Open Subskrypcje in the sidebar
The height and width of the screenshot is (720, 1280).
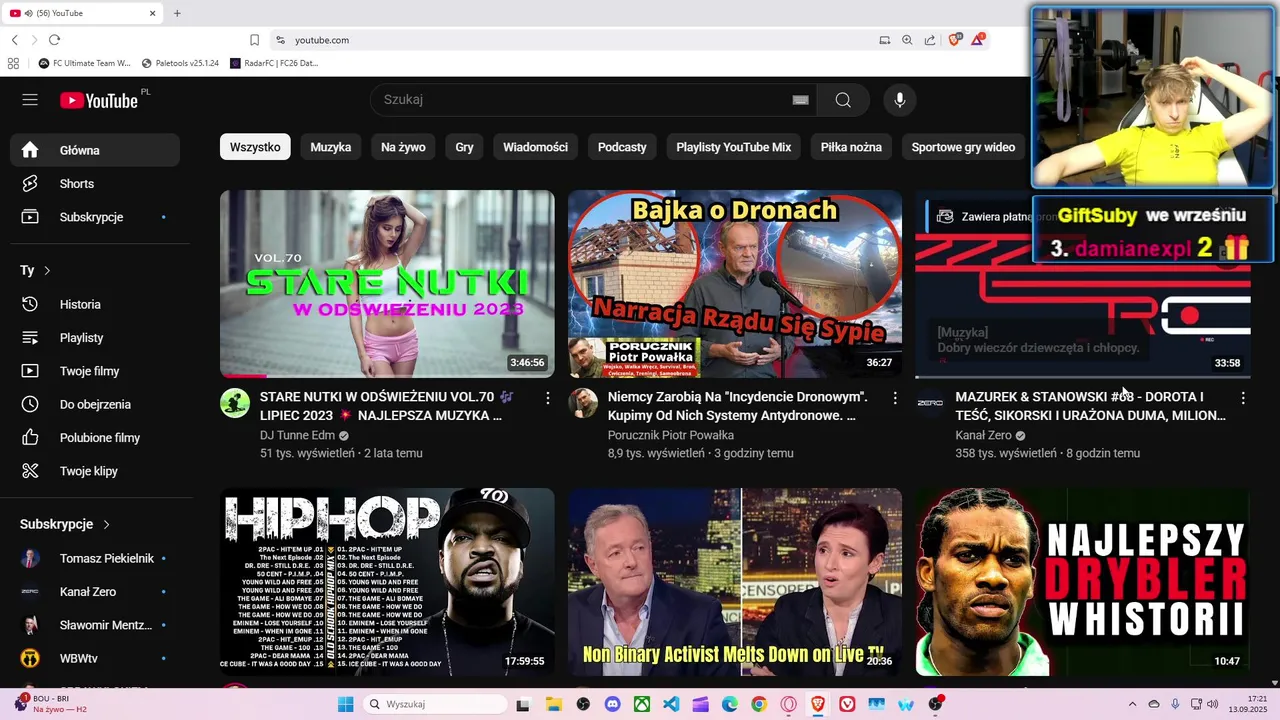95,217
